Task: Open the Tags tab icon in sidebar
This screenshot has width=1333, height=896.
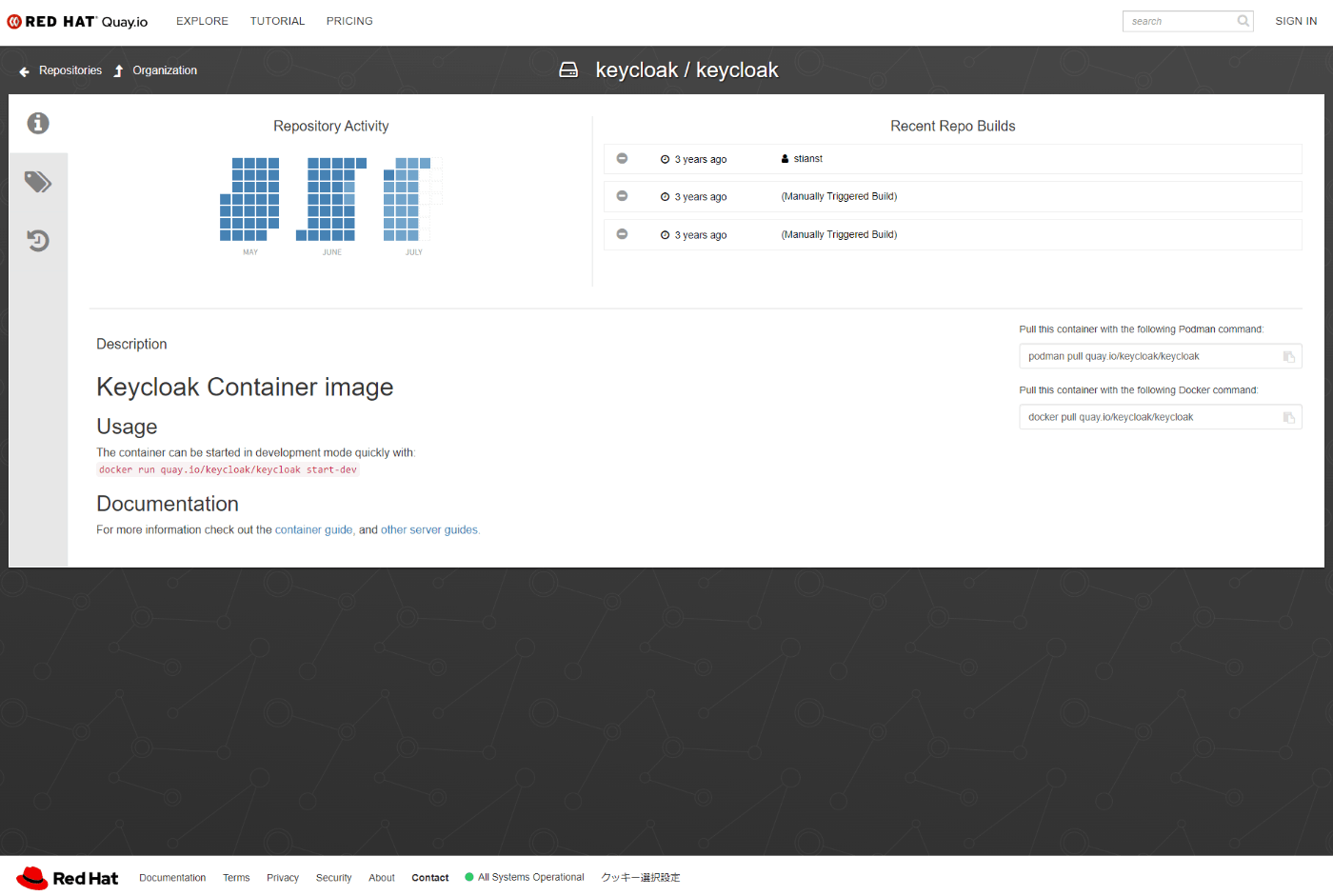Action: click(38, 182)
